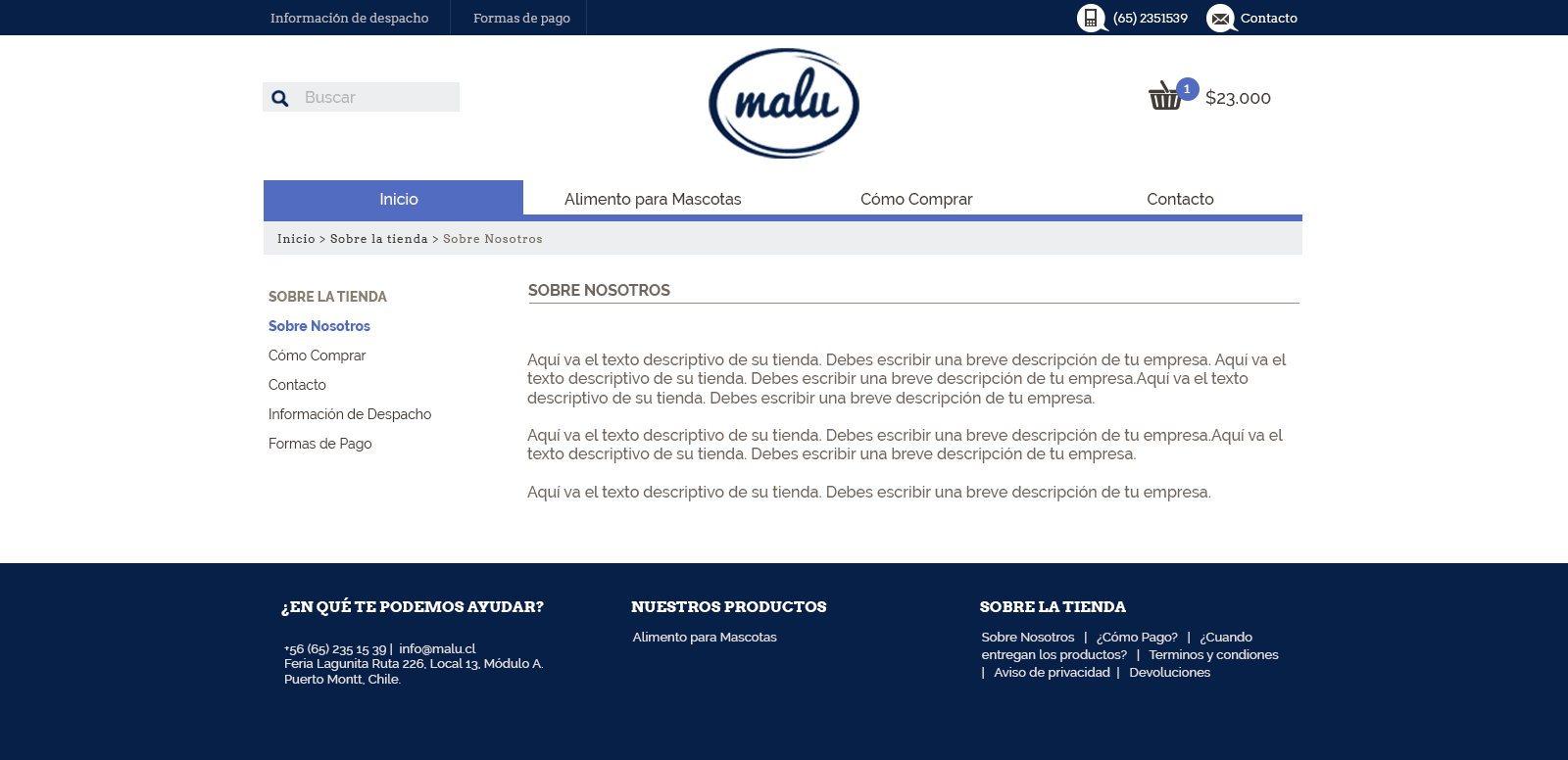Click the cart item count badge
1568x760 pixels.
[x=1187, y=89]
